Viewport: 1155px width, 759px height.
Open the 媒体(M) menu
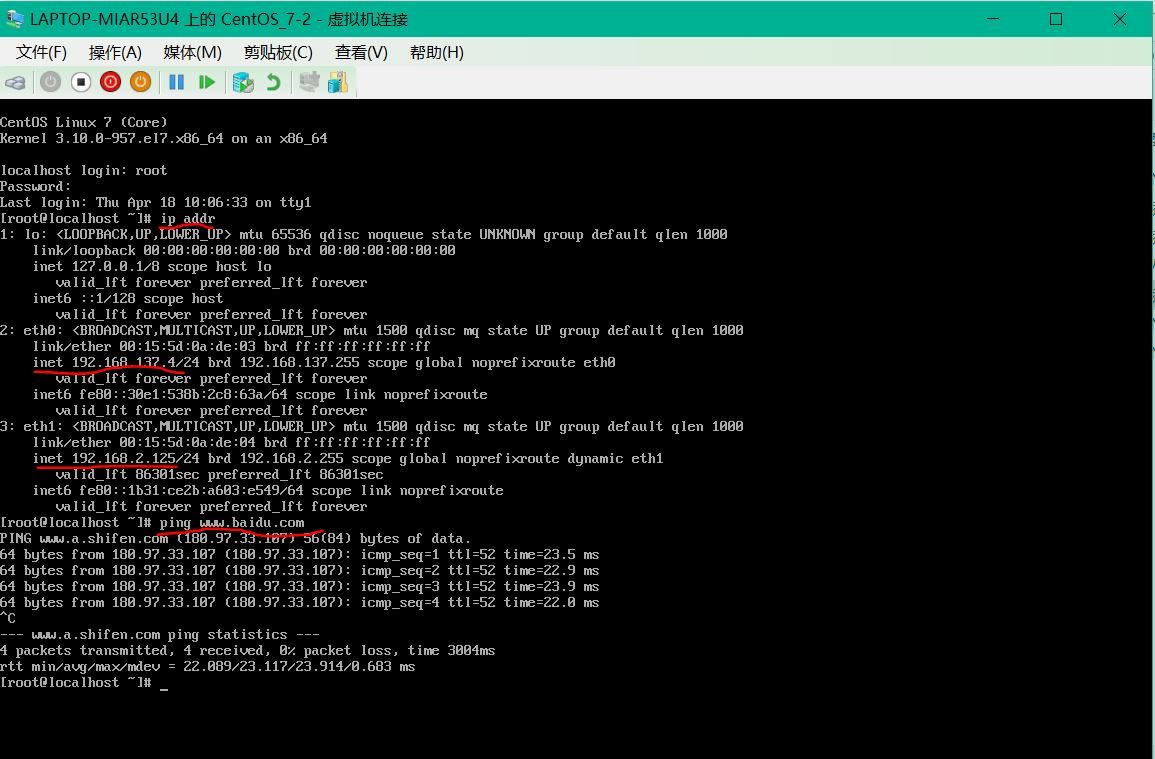[192, 52]
